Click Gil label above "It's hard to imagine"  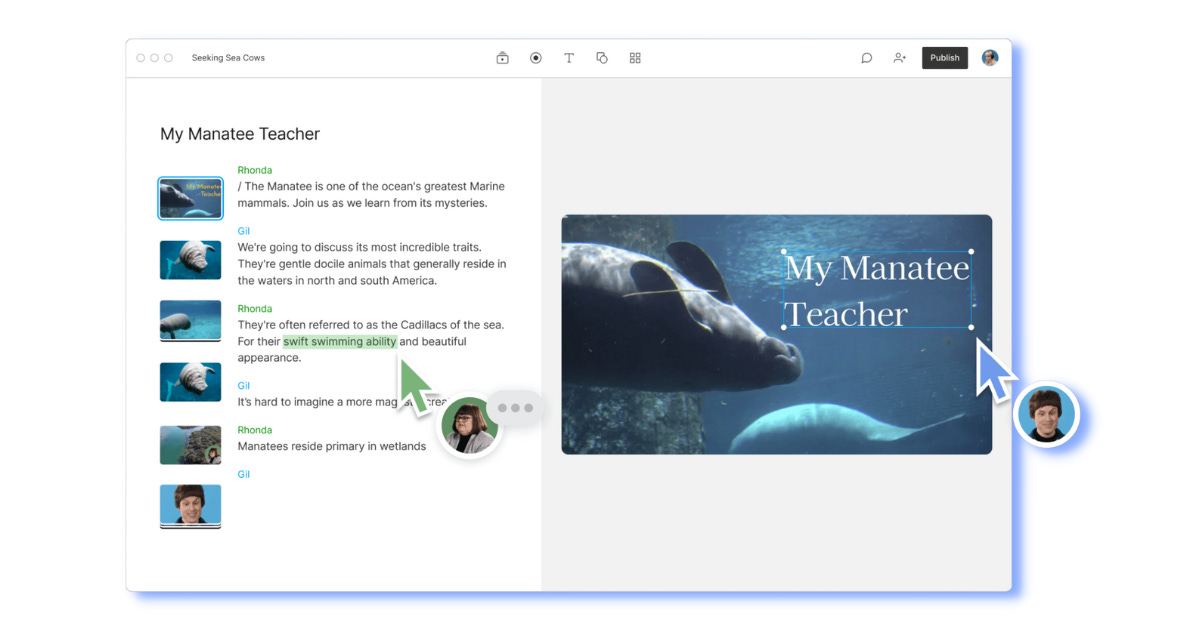[x=243, y=385]
